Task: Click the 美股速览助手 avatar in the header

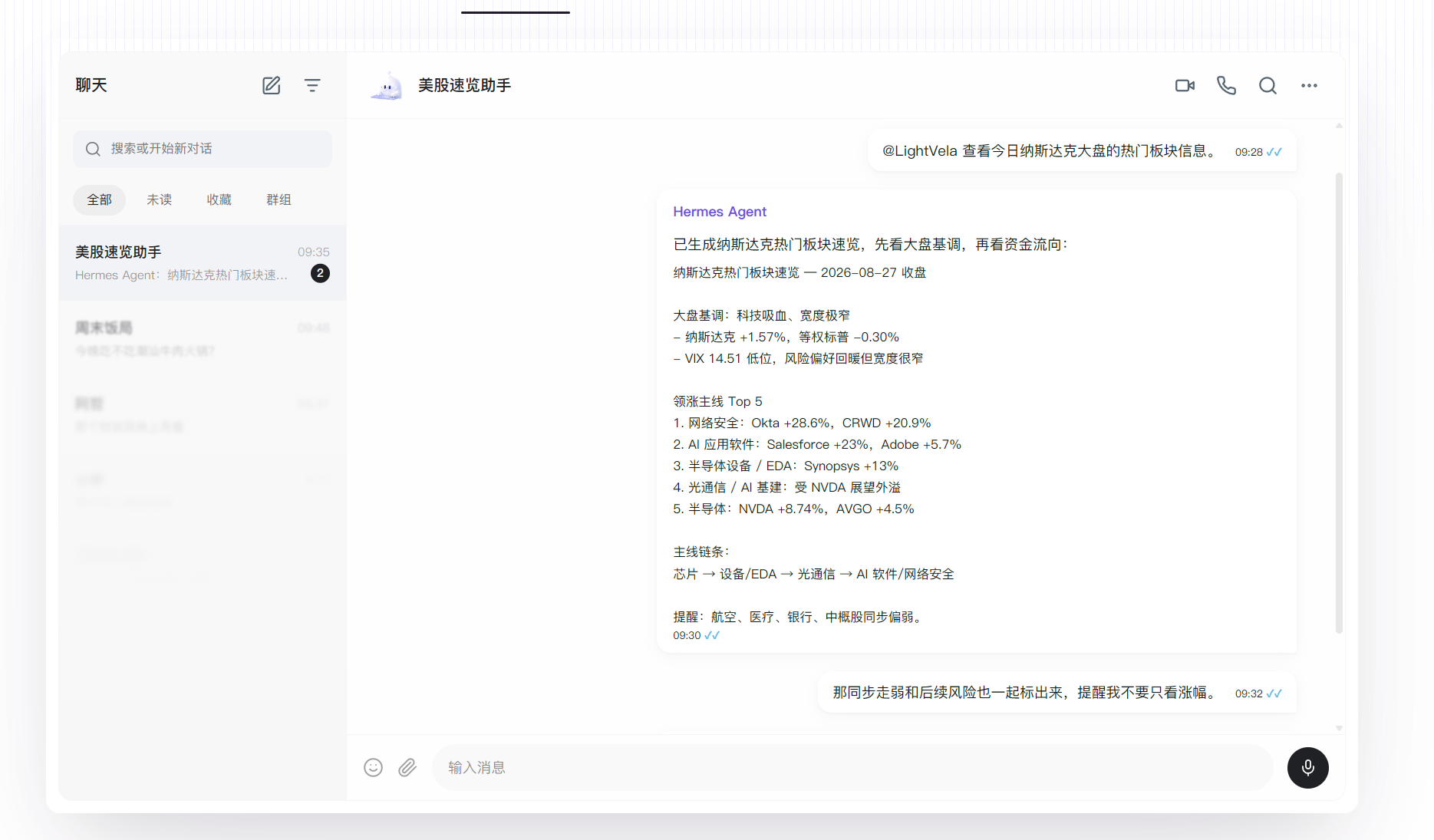Action: [387, 85]
